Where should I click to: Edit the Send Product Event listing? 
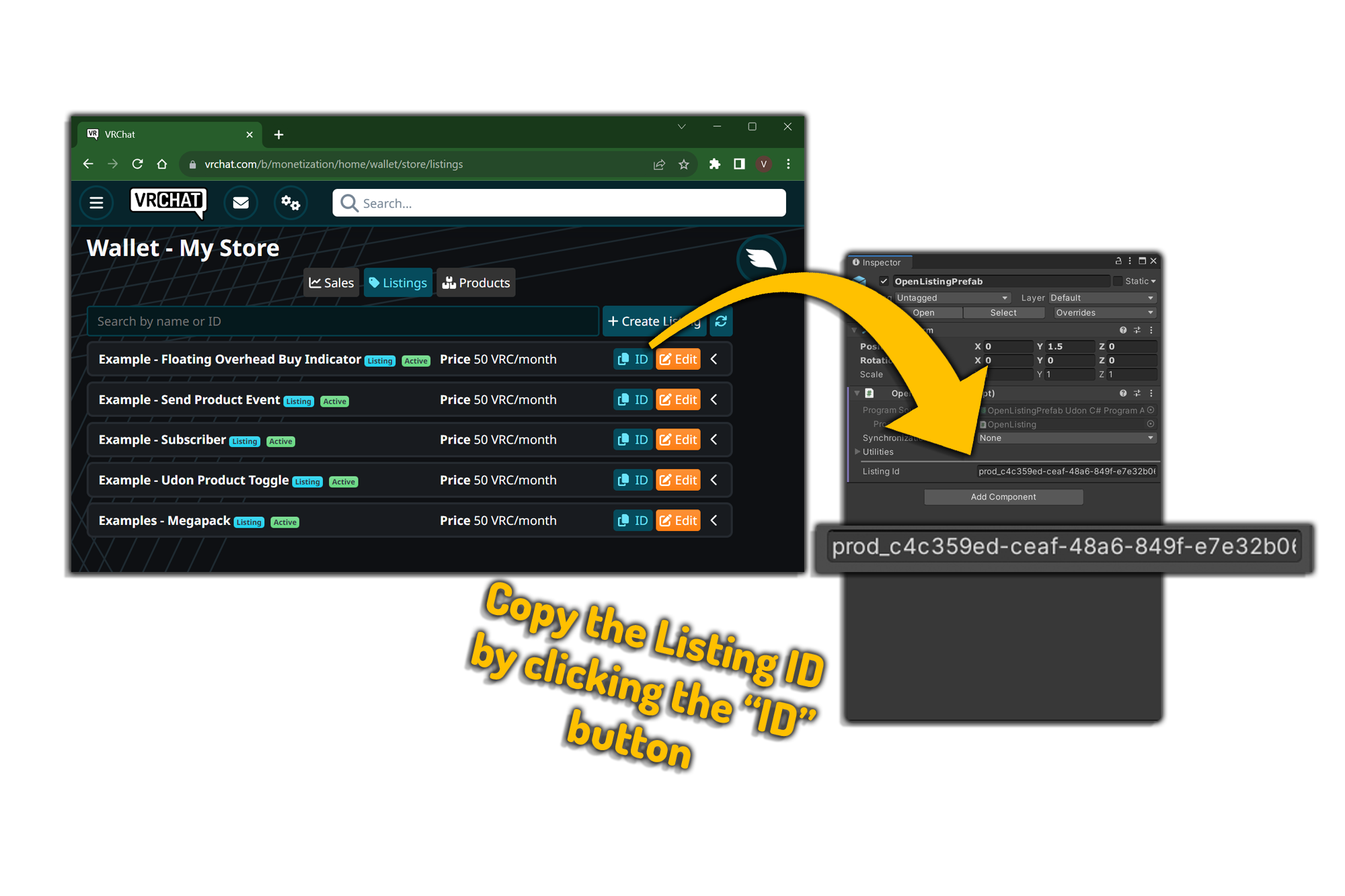click(x=678, y=399)
